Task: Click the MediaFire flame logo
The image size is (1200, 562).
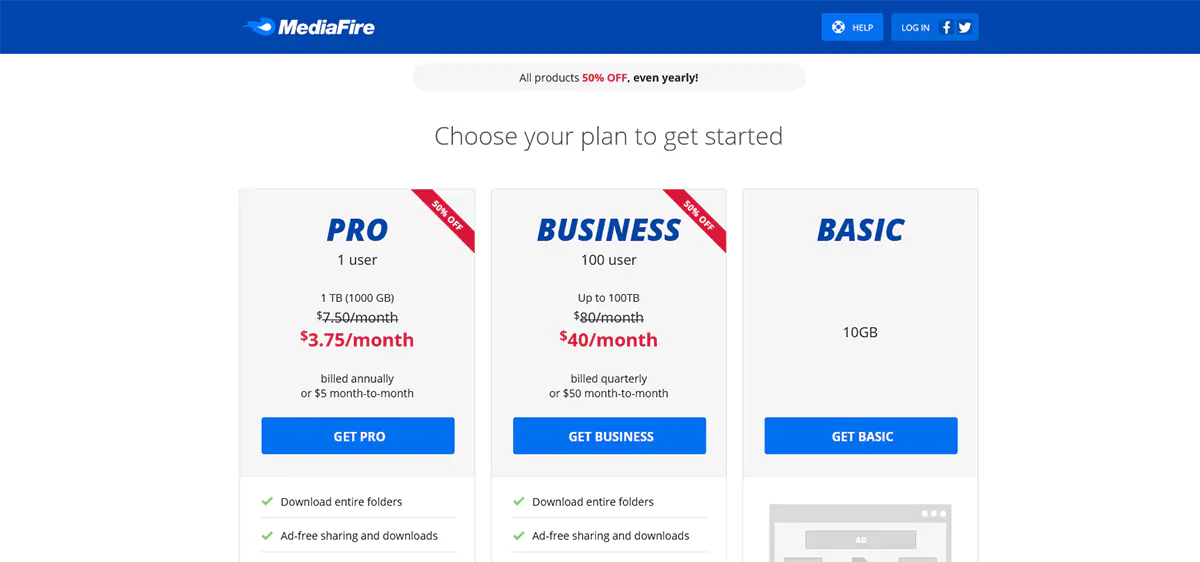Action: click(258, 27)
